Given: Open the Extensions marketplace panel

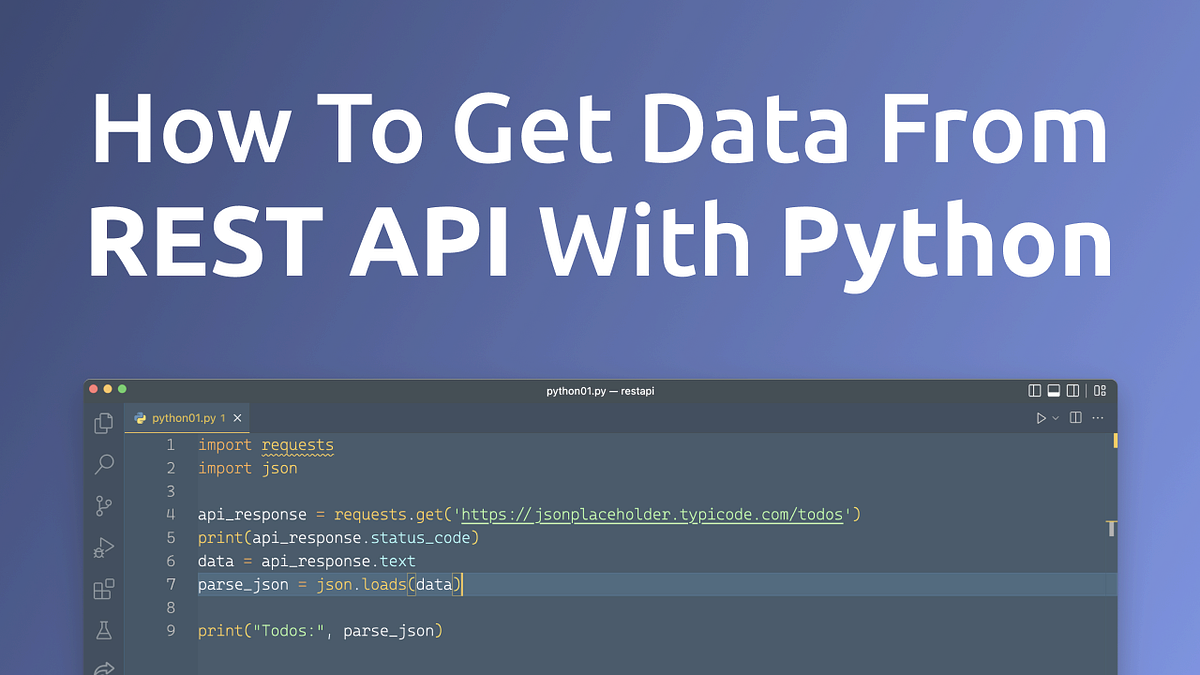Looking at the screenshot, I should point(103,589).
